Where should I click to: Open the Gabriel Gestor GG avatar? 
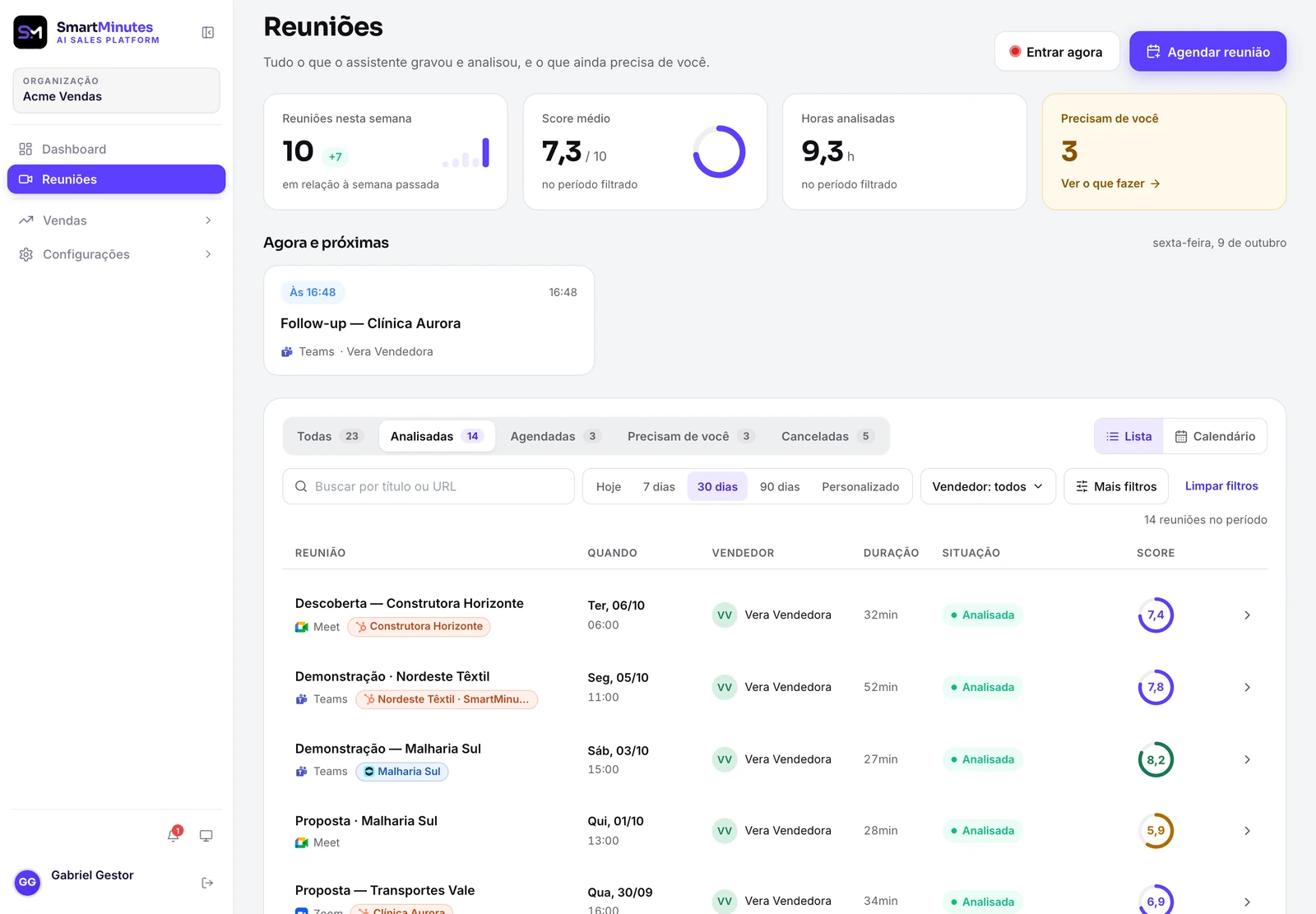click(27, 882)
